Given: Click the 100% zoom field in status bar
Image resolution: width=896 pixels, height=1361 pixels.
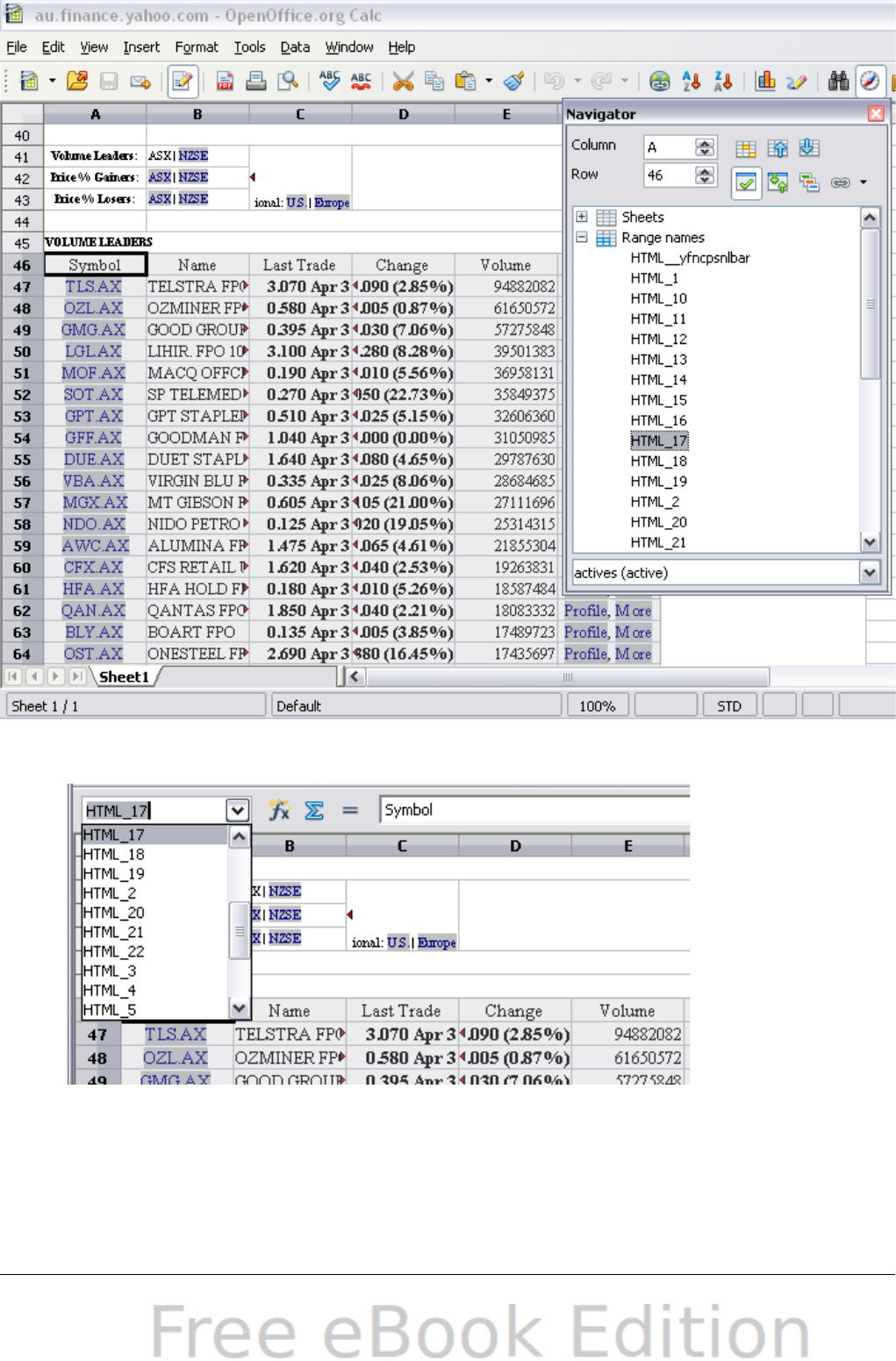Looking at the screenshot, I should (597, 706).
